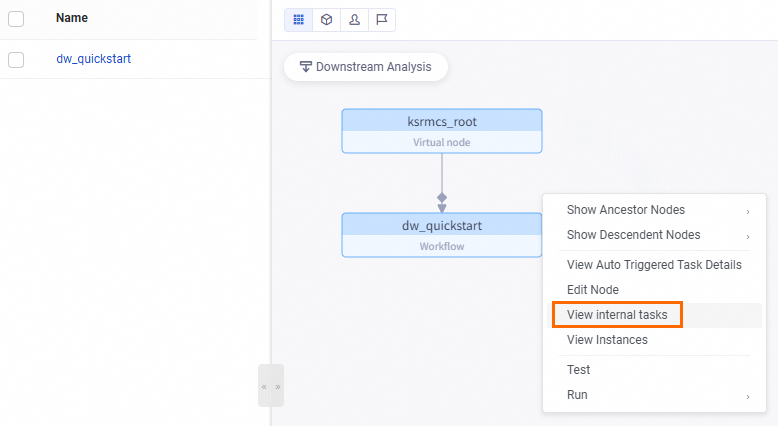The width and height of the screenshot is (778, 426).
Task: Select the dw_quickstart workflow node
Action: click(x=442, y=235)
